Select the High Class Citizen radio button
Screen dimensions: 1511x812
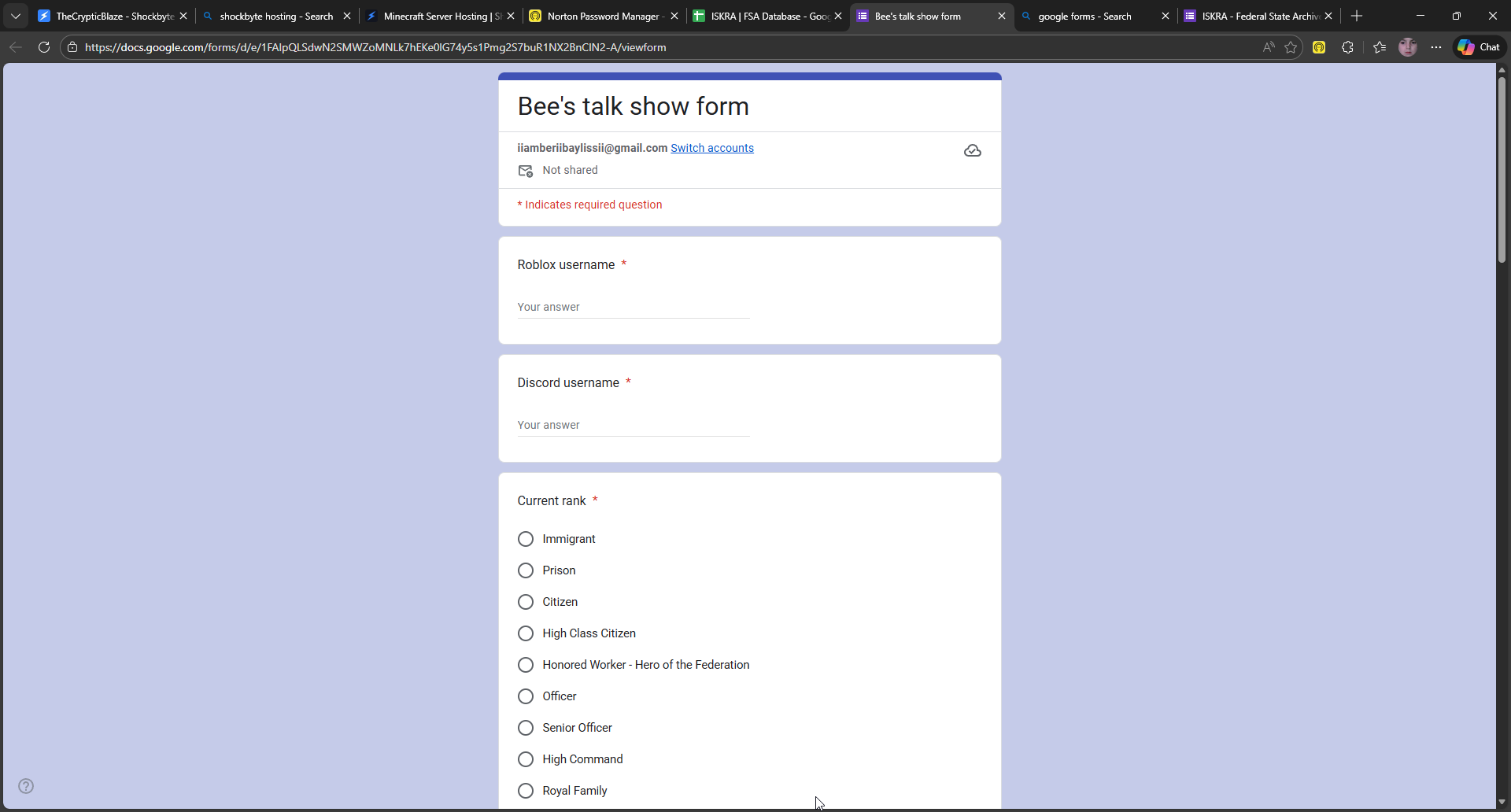click(526, 633)
